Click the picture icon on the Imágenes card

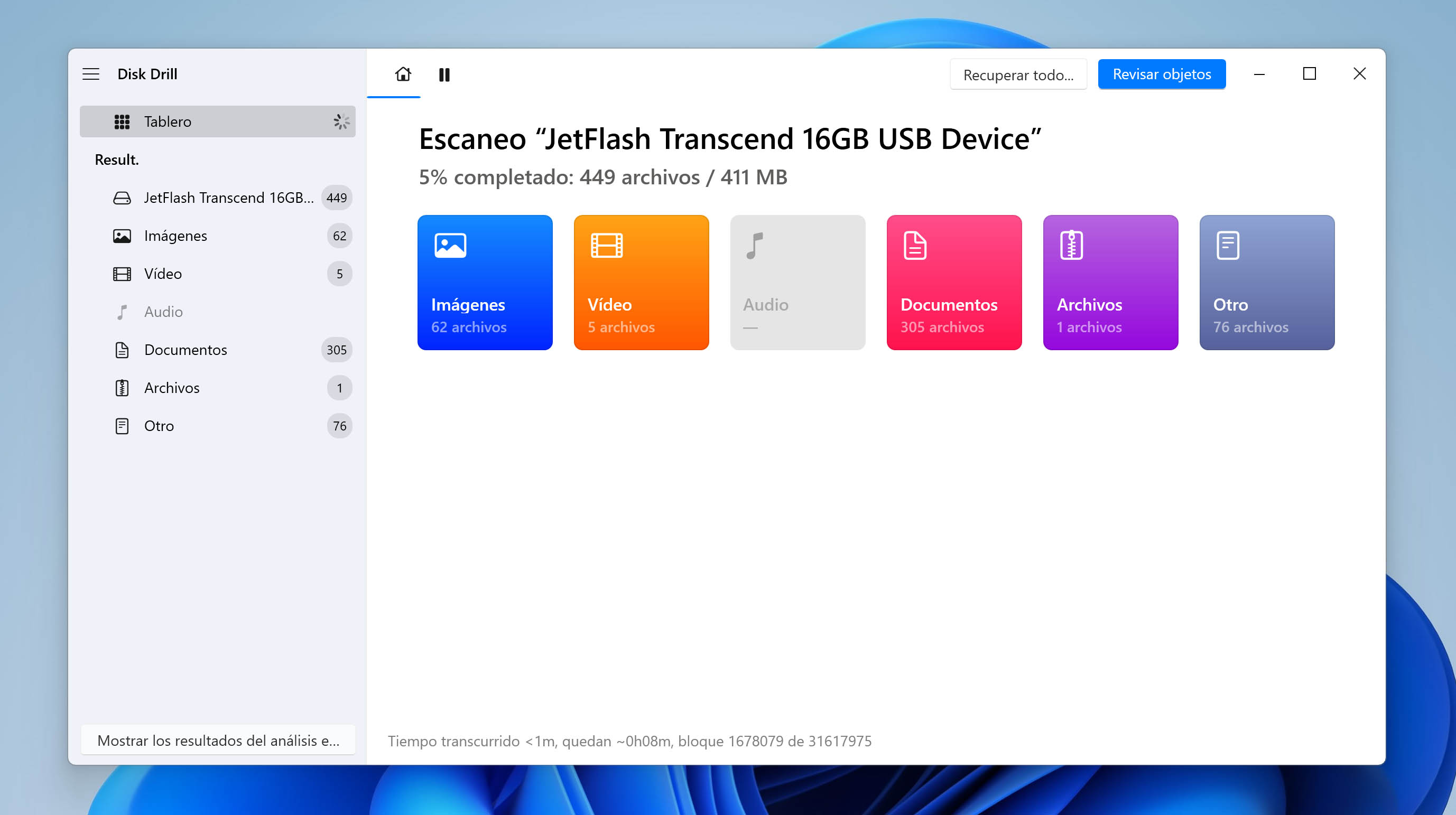tap(450, 245)
